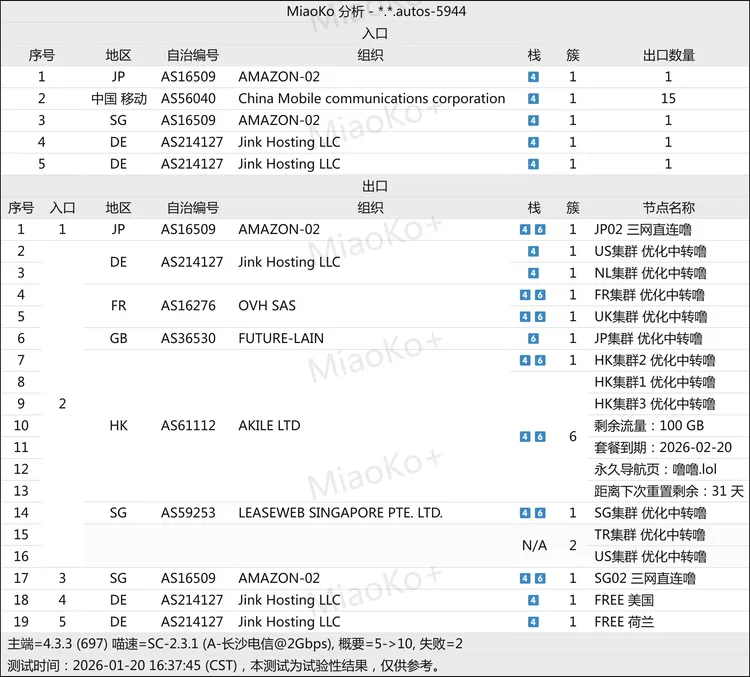
Task: Select the IPv6 badge in the HK集群2 row
Action: (x=540, y=360)
